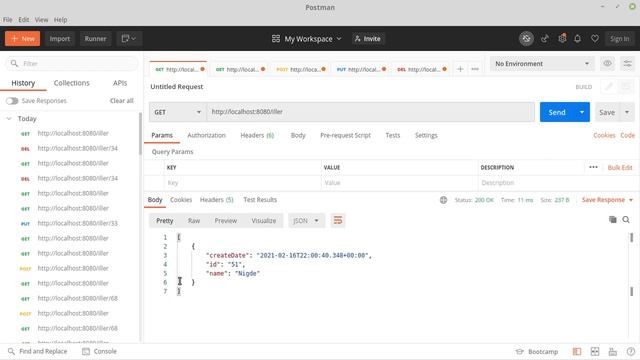Toggle the Save Responses switch
The image size is (640, 360).
click(12, 101)
